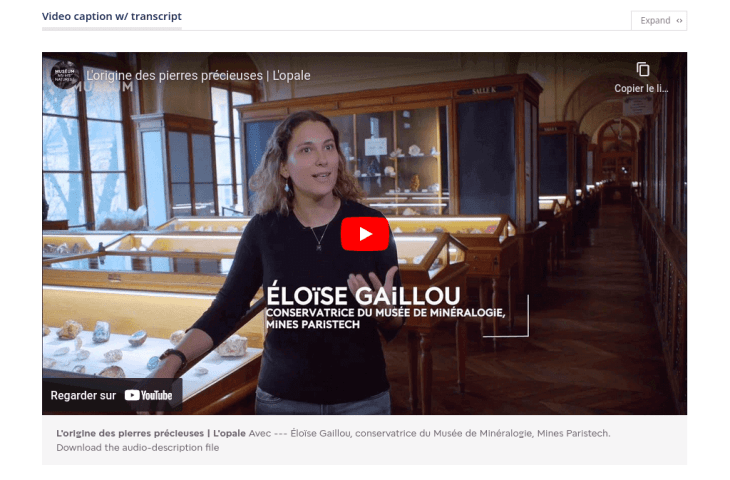Click 'MINES PARISTECH' overlay line
Screen dimensions: 730x480
(313, 325)
